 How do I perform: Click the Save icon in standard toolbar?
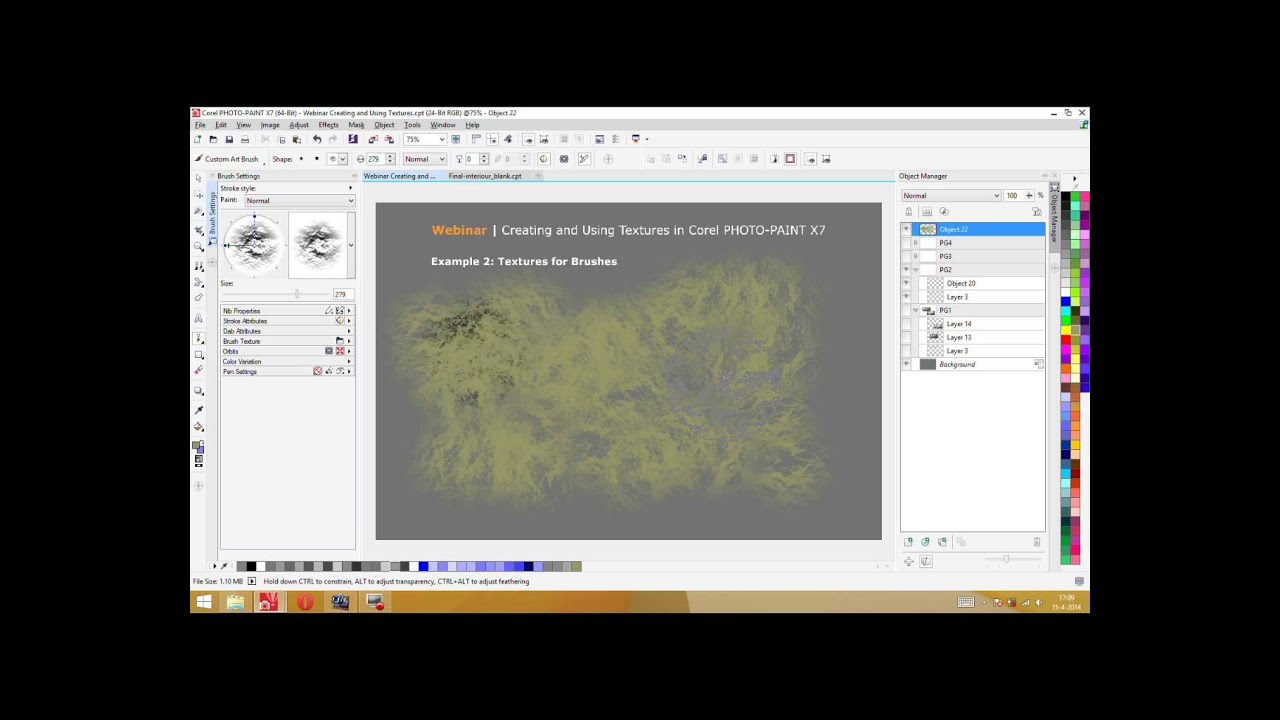pyautogui.click(x=229, y=140)
